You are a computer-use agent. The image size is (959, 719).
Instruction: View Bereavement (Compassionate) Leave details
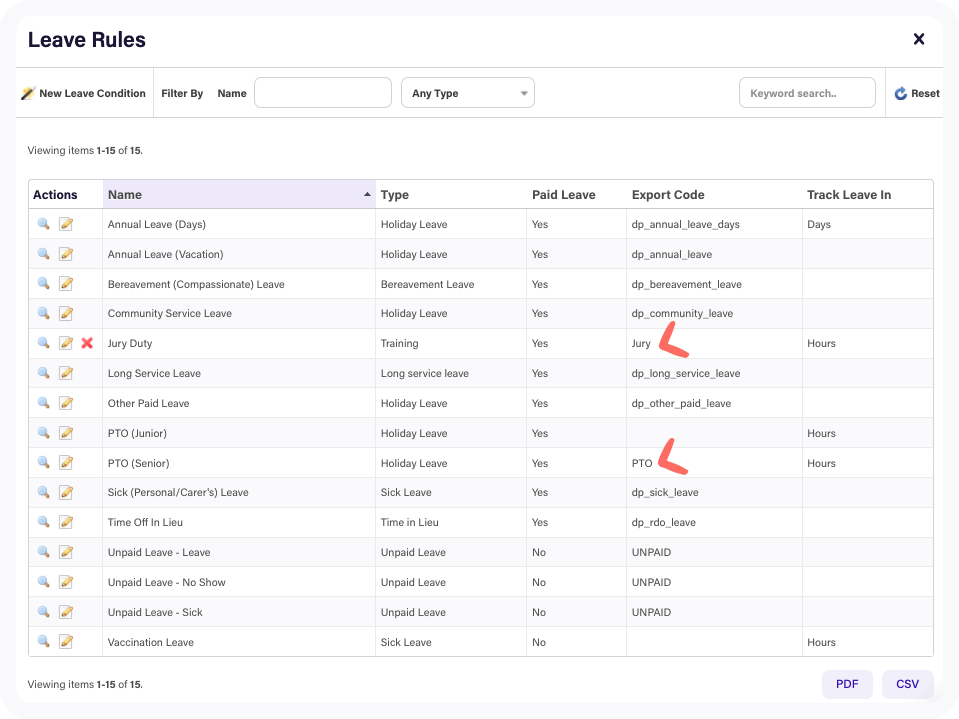coord(43,284)
